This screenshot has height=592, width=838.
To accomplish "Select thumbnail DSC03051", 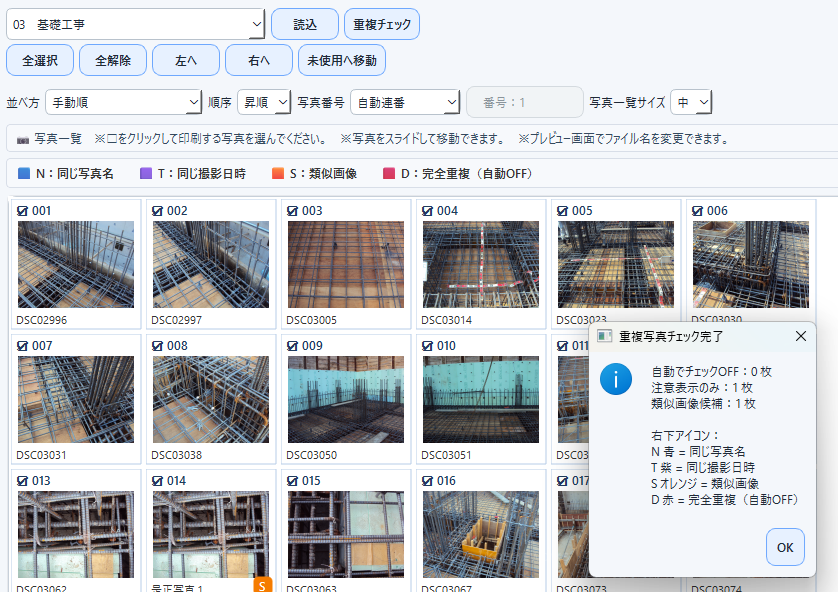I will (x=481, y=400).
